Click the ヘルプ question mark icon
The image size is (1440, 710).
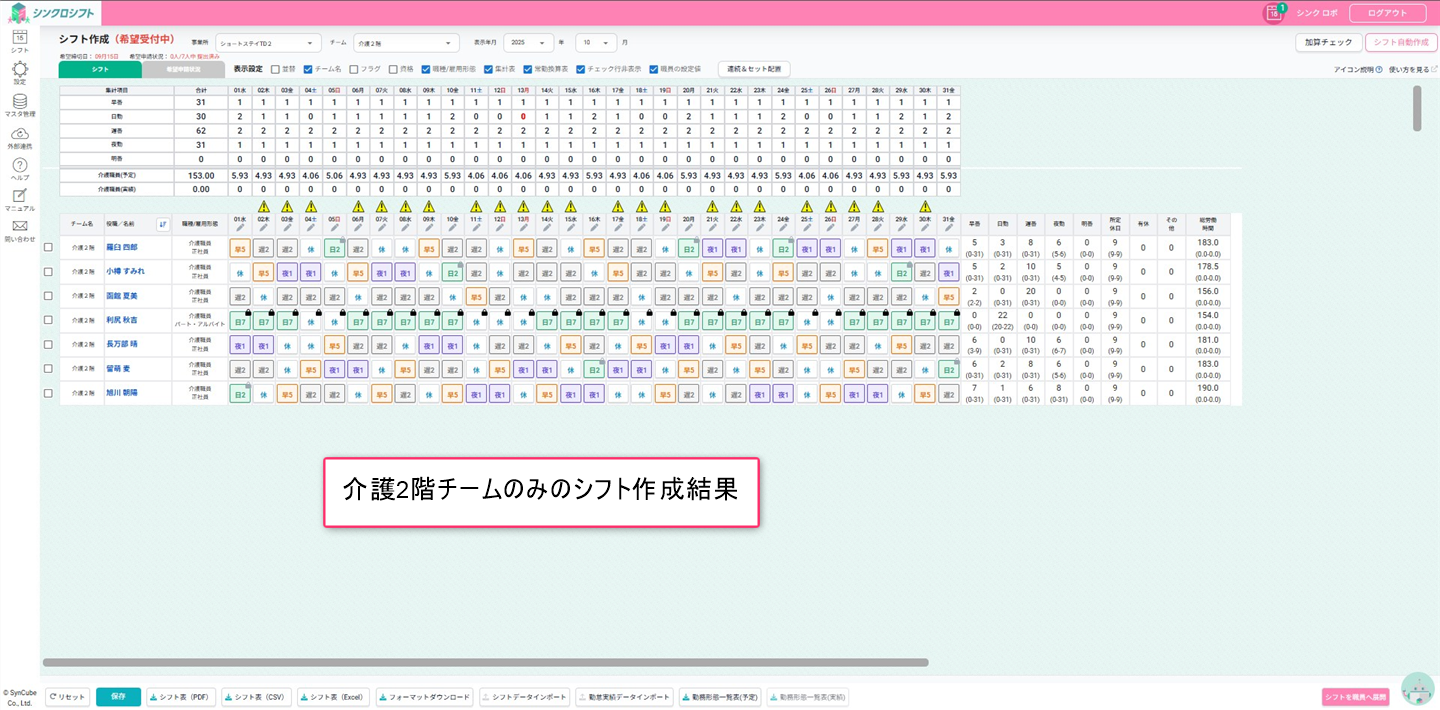pos(19,165)
